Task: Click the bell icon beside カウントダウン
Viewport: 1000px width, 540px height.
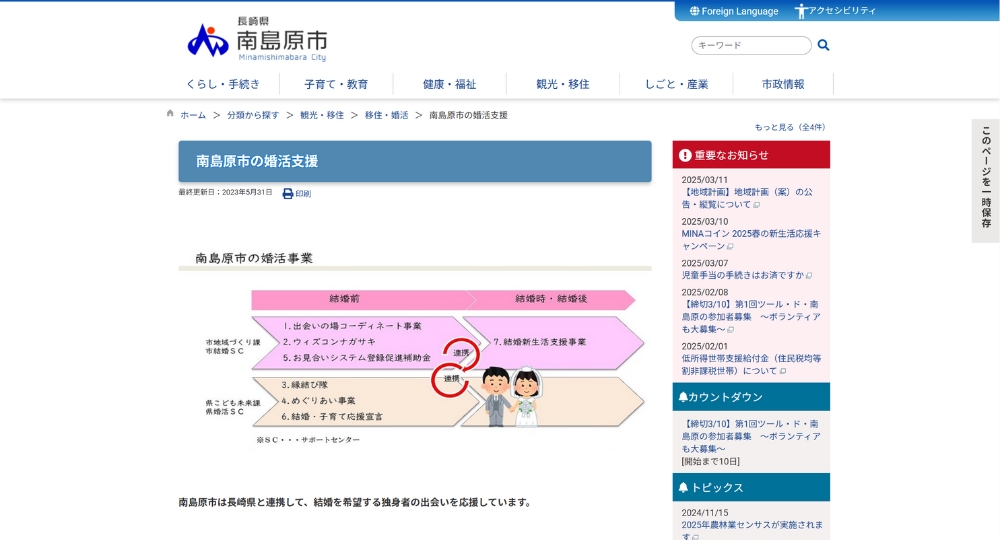Action: [683, 397]
